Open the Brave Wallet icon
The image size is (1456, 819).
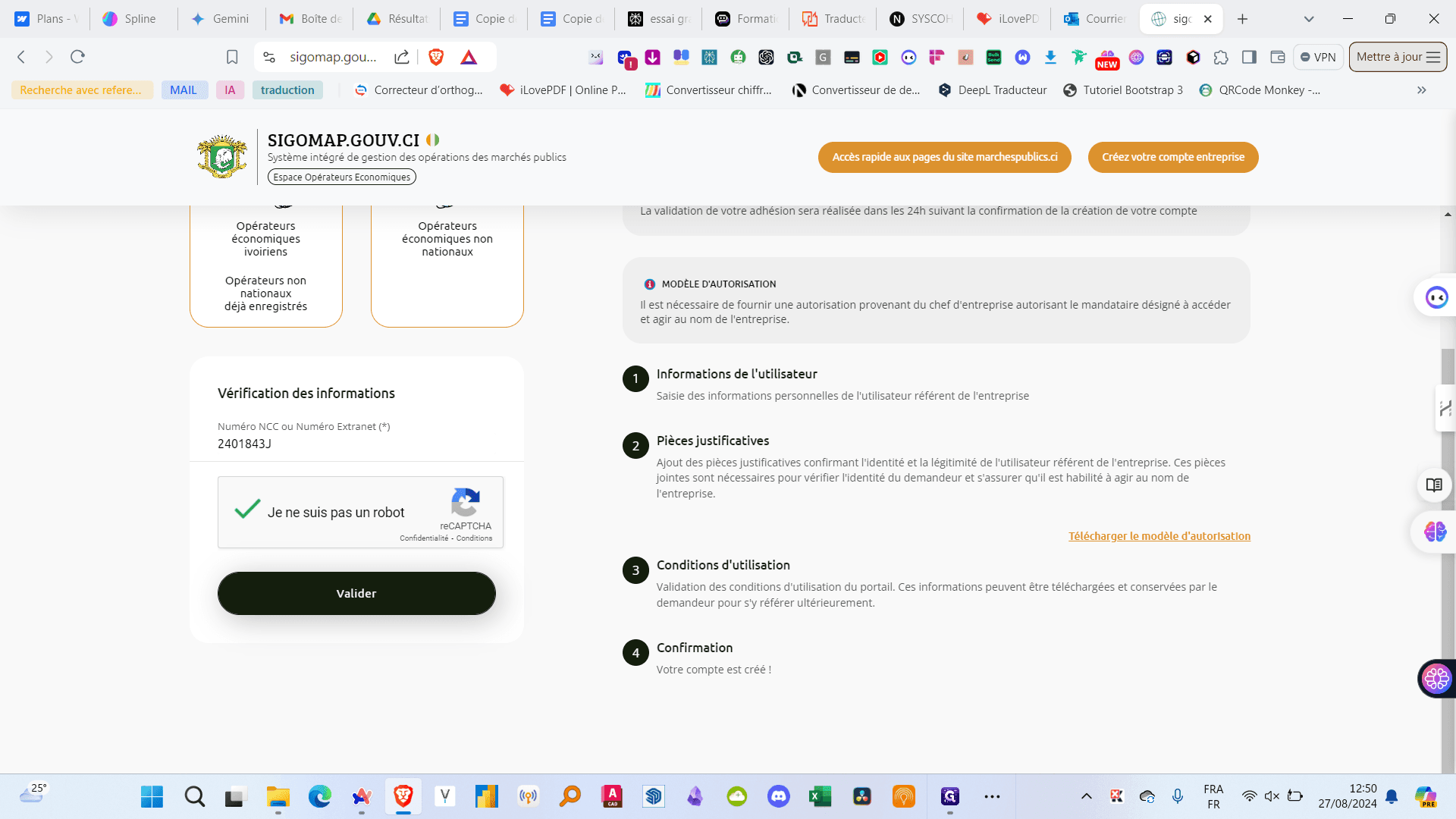(x=1278, y=57)
